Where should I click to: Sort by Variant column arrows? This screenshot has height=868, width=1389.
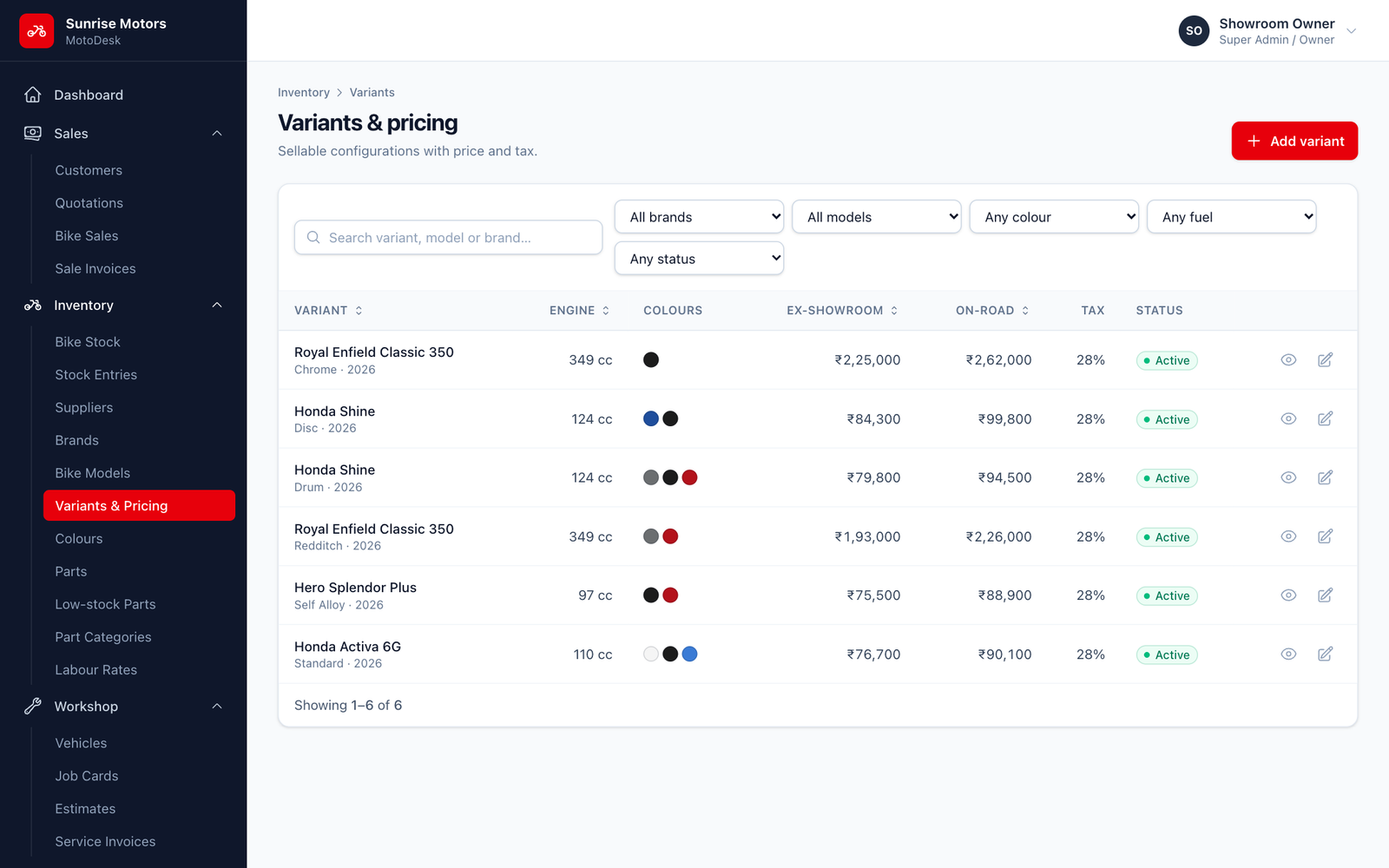point(359,311)
